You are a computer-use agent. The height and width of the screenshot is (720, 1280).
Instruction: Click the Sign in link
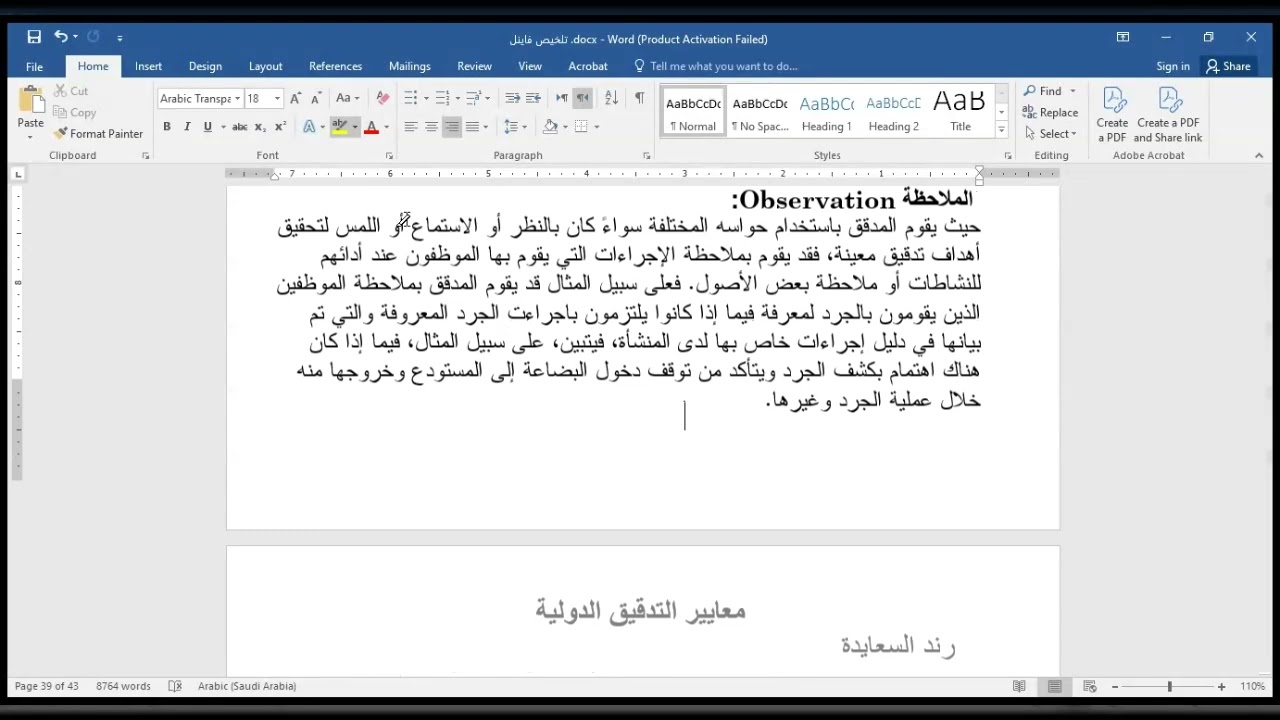click(1173, 66)
